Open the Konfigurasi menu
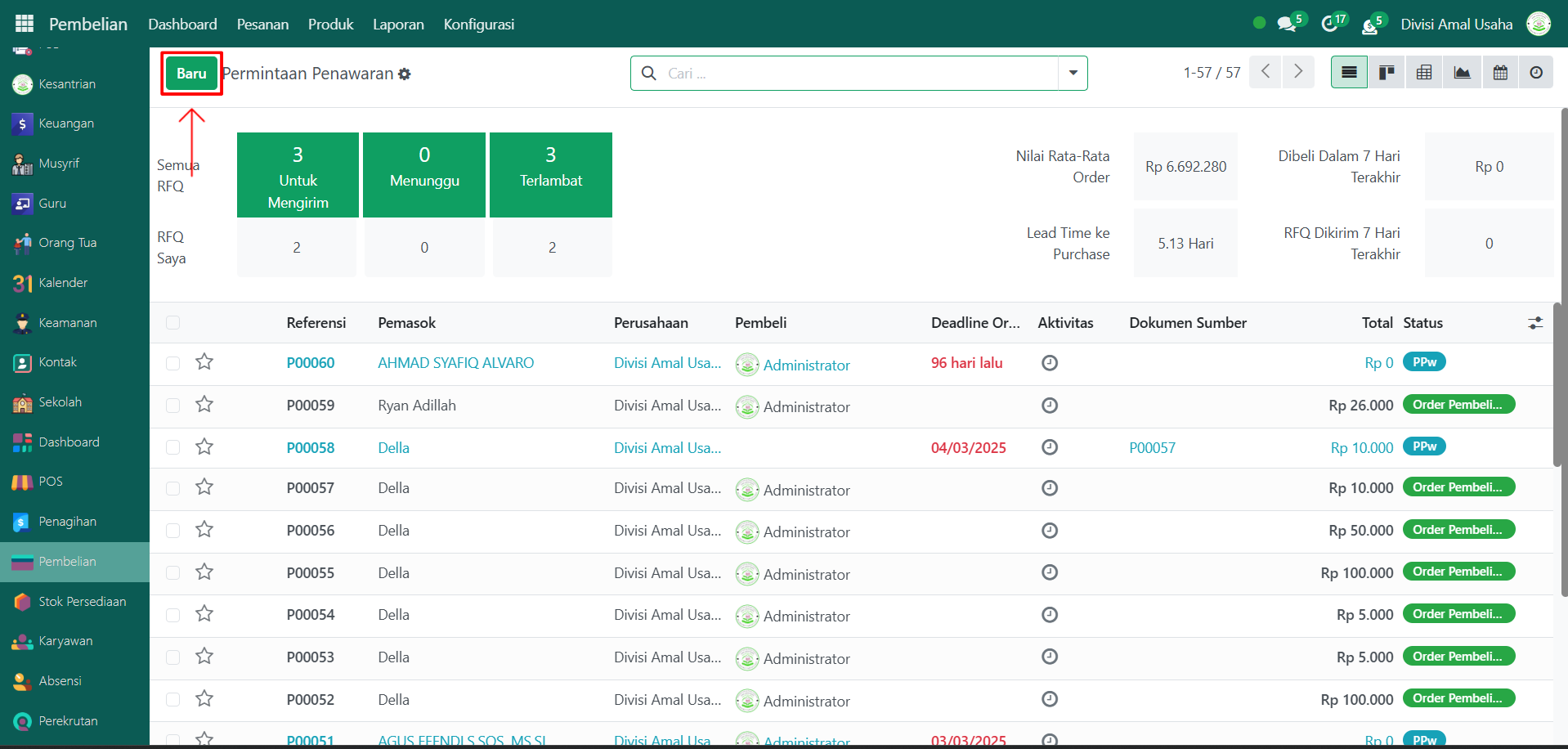The width and height of the screenshot is (1568, 749). (478, 24)
